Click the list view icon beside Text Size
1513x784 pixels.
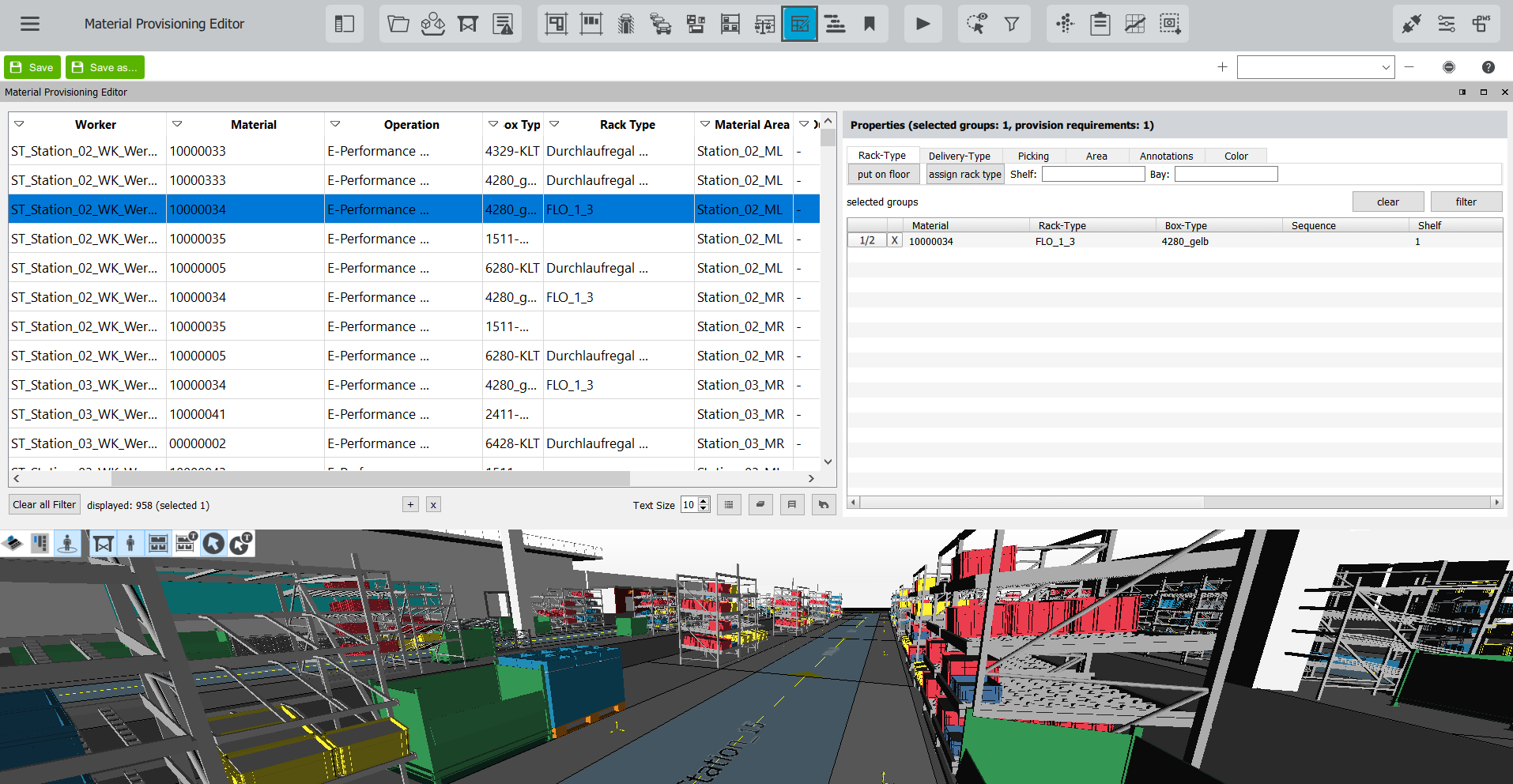[x=729, y=504]
